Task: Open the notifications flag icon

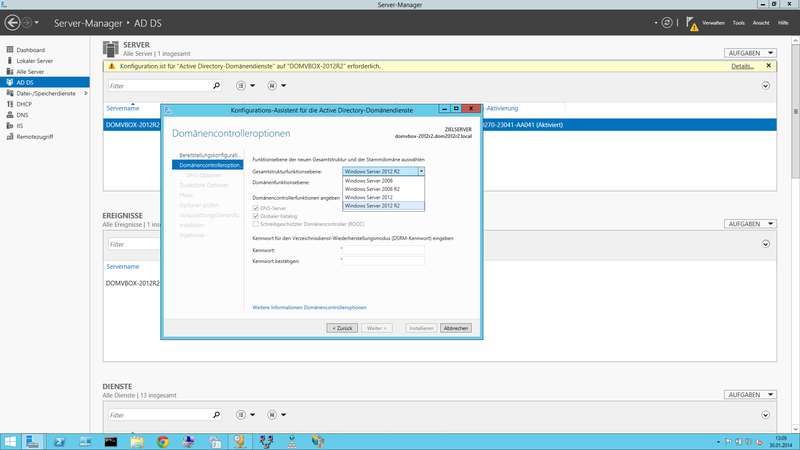Action: pyautogui.click(x=688, y=21)
